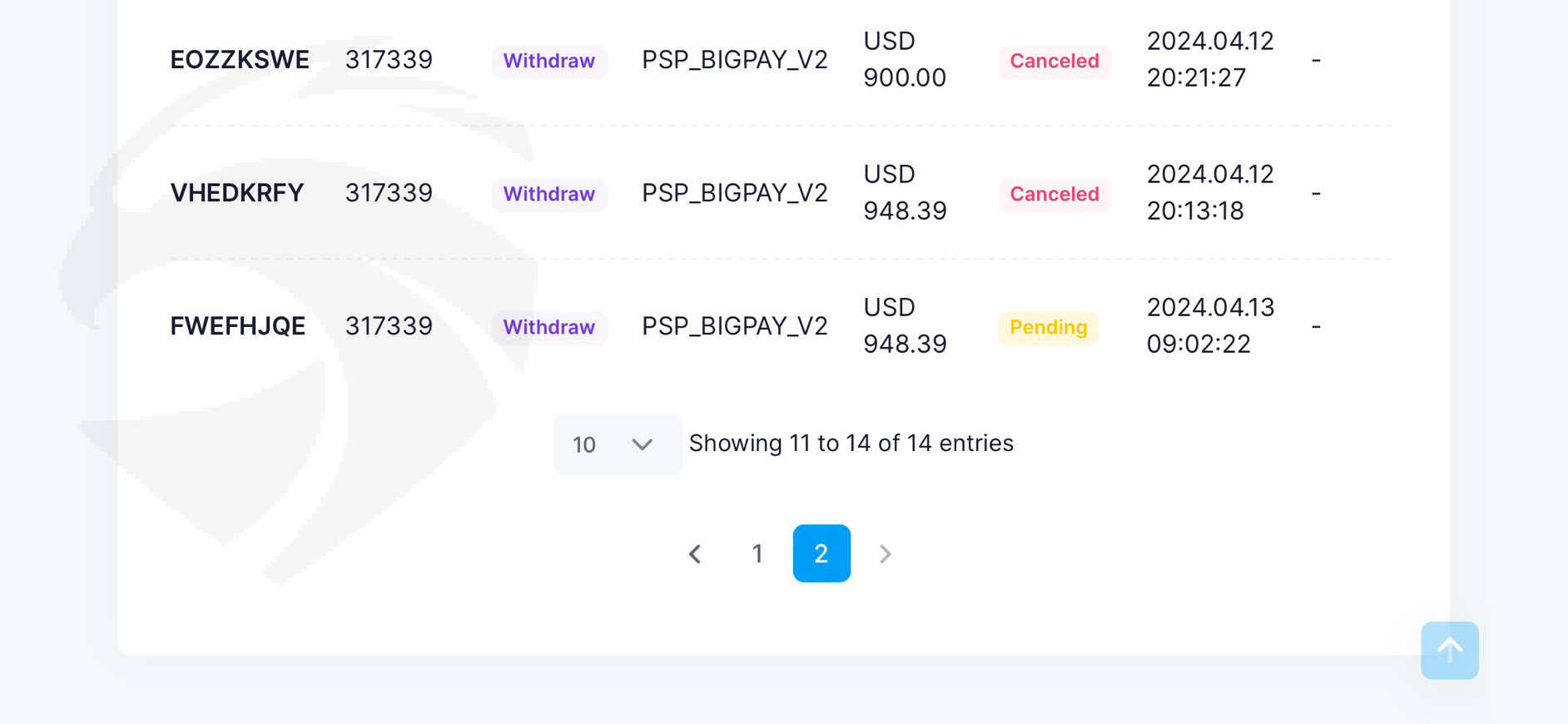Click Canceled badge on the USD 900.00 row
This screenshot has height=724, width=1568.
click(1054, 61)
